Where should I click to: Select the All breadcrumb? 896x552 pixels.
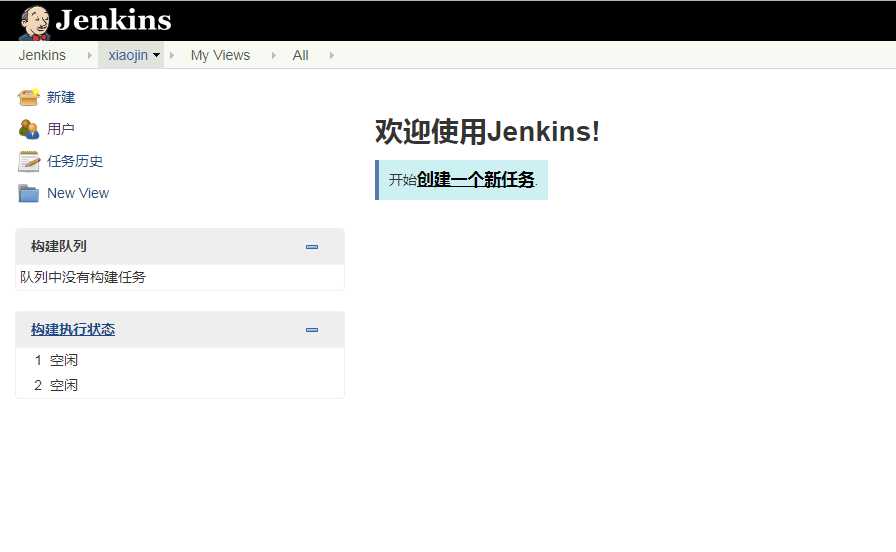pos(301,55)
